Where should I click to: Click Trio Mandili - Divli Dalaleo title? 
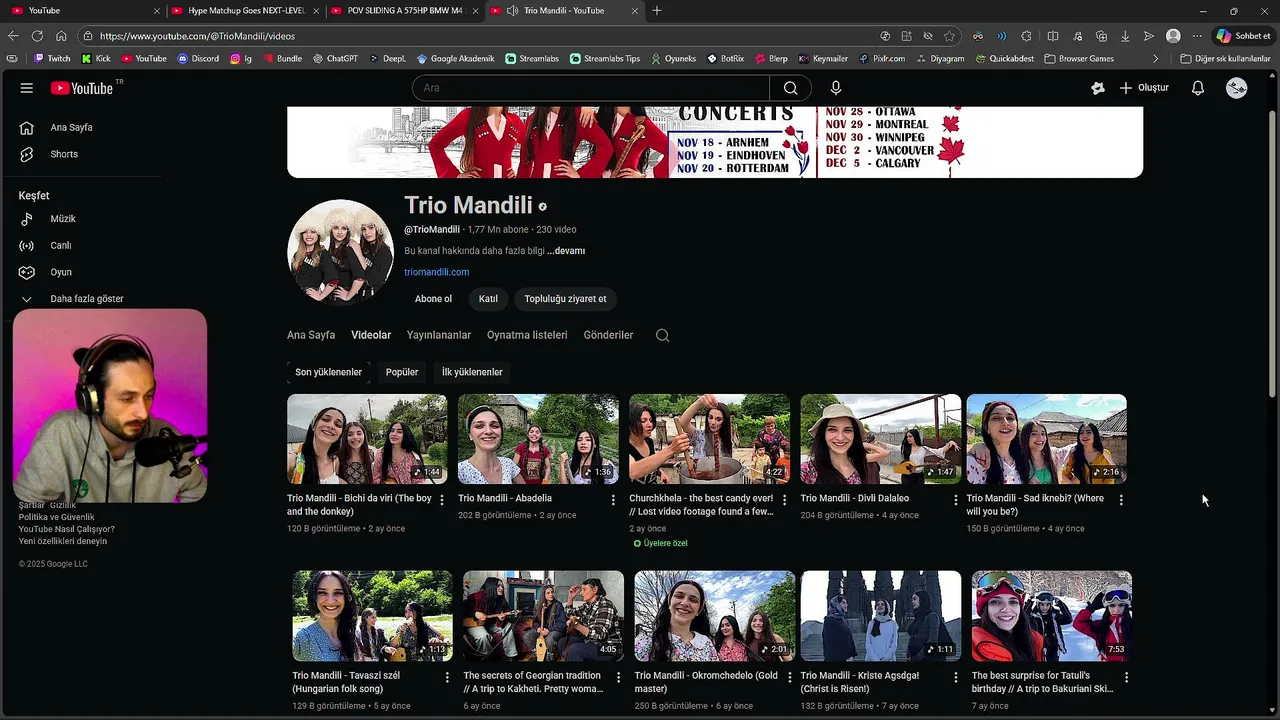click(855, 498)
